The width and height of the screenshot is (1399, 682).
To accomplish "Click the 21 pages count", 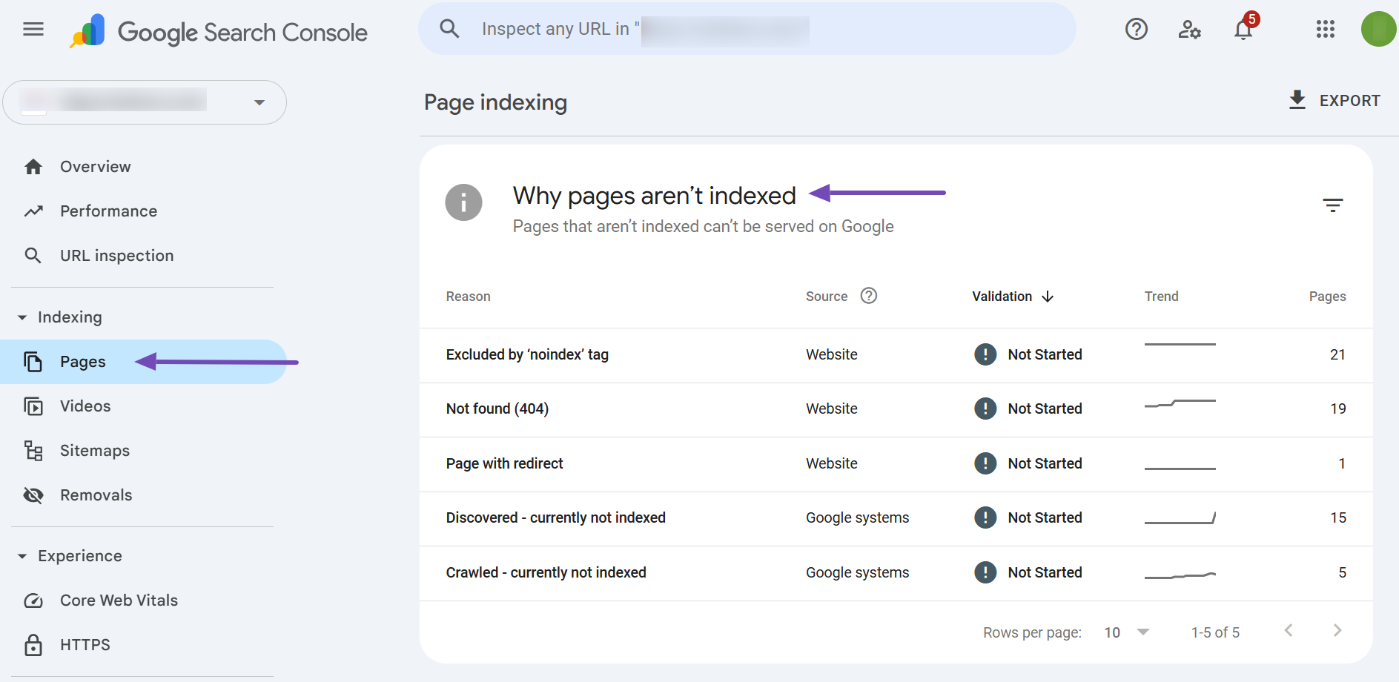I will click(1338, 355).
